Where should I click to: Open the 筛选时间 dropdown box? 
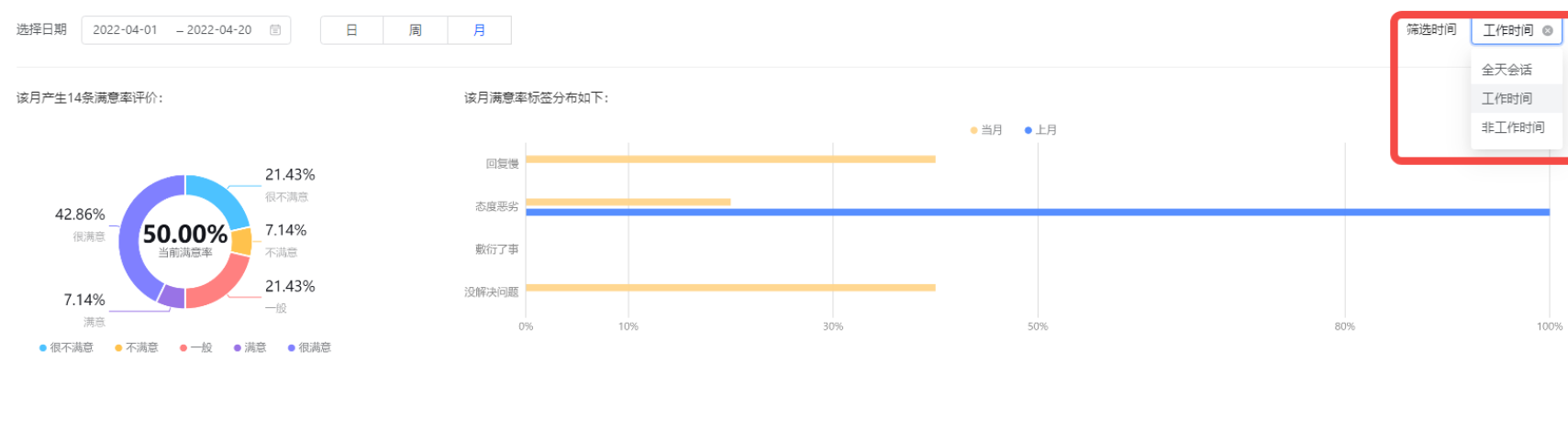1507,30
